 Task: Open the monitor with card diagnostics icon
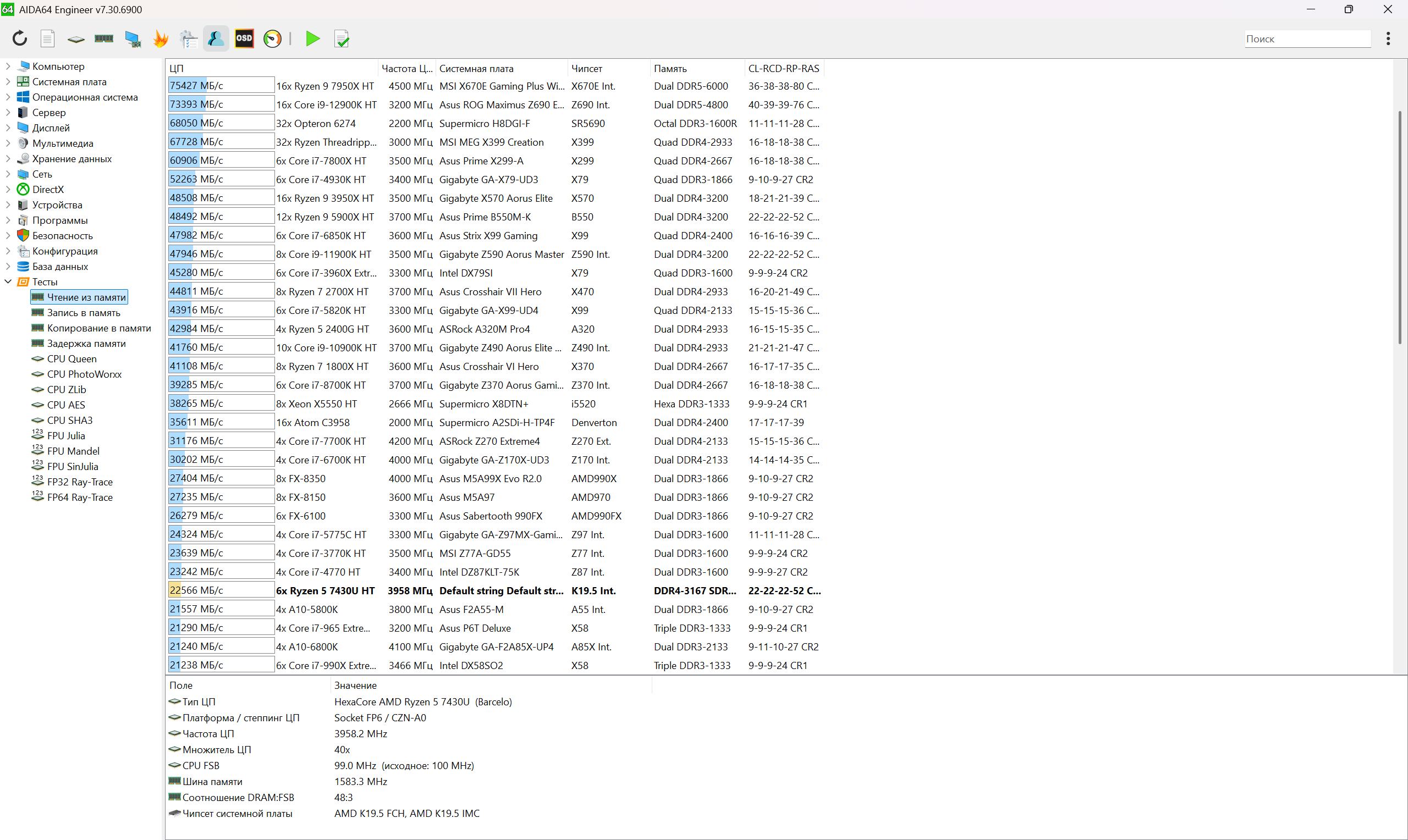[x=133, y=38]
